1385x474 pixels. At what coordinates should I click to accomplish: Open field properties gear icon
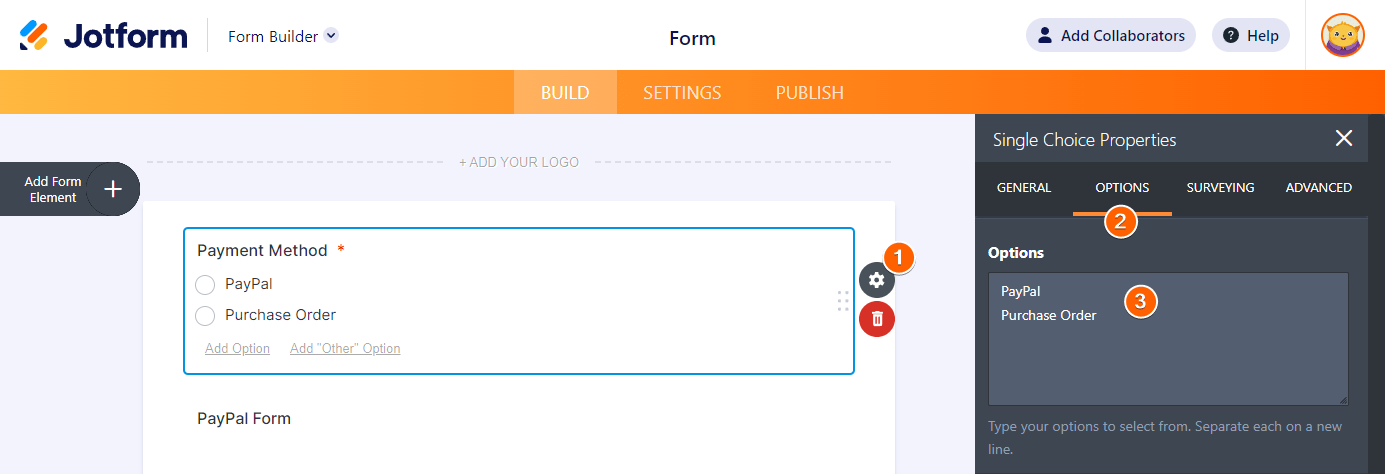coord(877,280)
